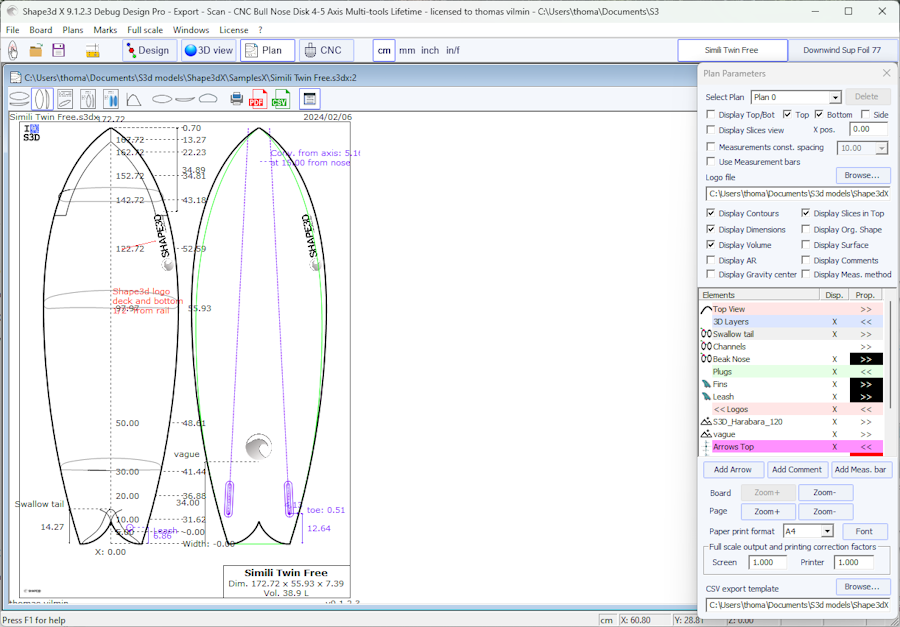
Task: Select the curve profile view icon
Action: click(x=133, y=99)
